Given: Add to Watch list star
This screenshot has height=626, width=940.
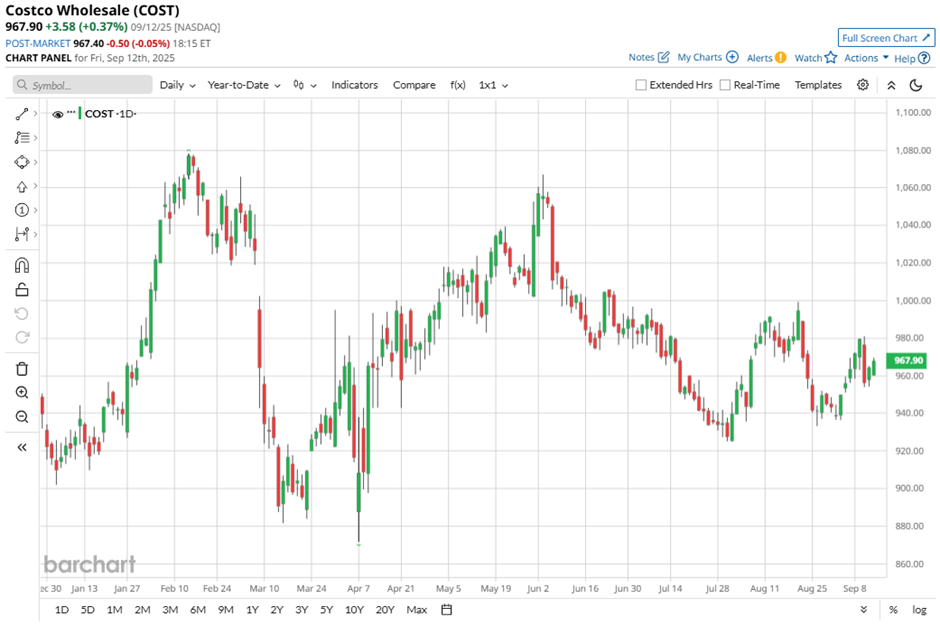Looking at the screenshot, I should tap(815, 58).
